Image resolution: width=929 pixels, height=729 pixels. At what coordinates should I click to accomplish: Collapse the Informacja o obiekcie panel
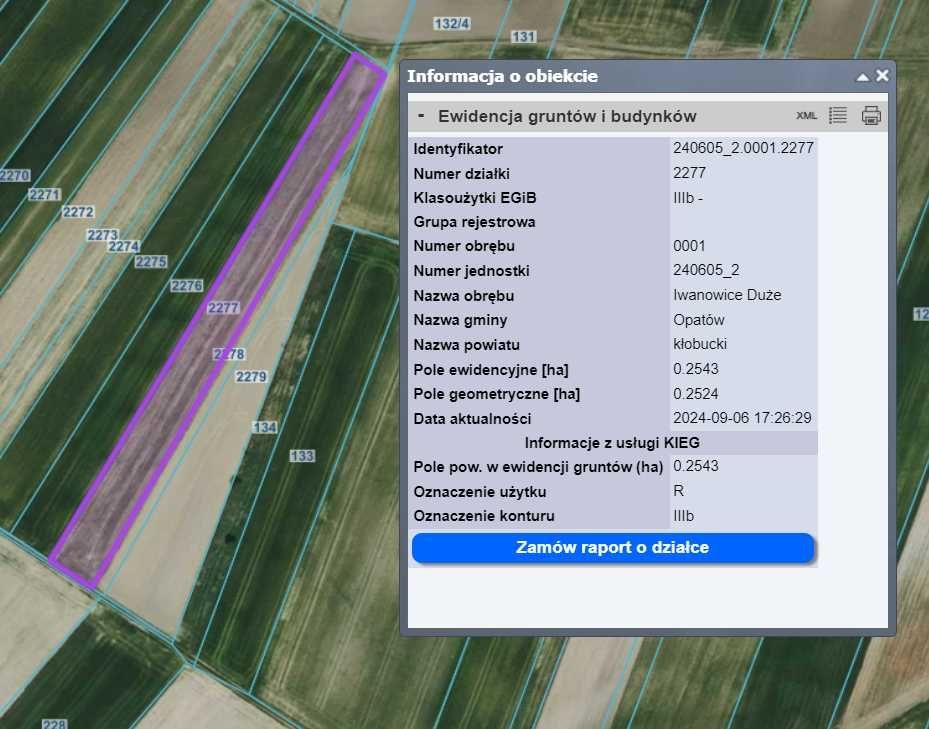tap(862, 76)
